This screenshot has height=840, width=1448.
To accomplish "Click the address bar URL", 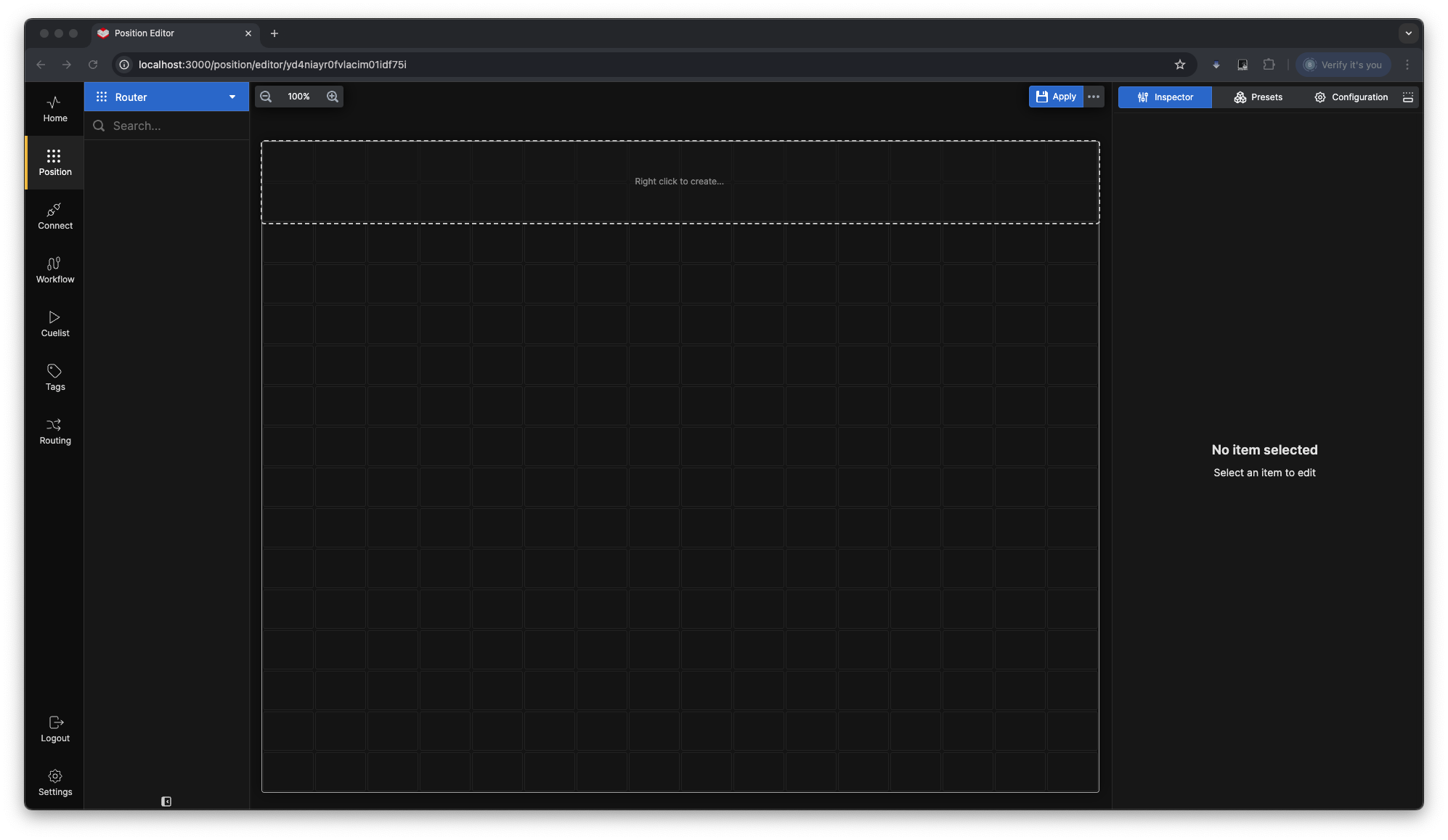I will pyautogui.click(x=272, y=65).
